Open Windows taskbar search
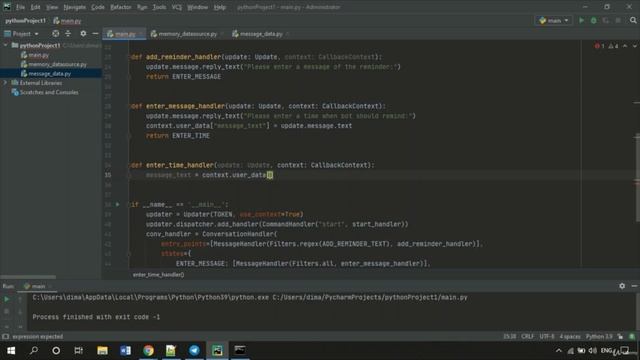 [34, 351]
